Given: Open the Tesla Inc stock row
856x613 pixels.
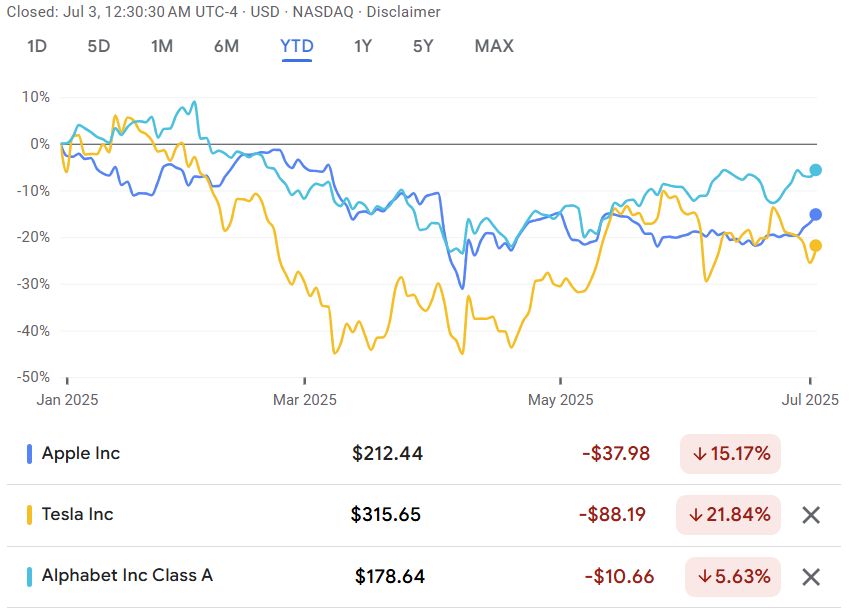Looking at the screenshot, I should 424,515.
